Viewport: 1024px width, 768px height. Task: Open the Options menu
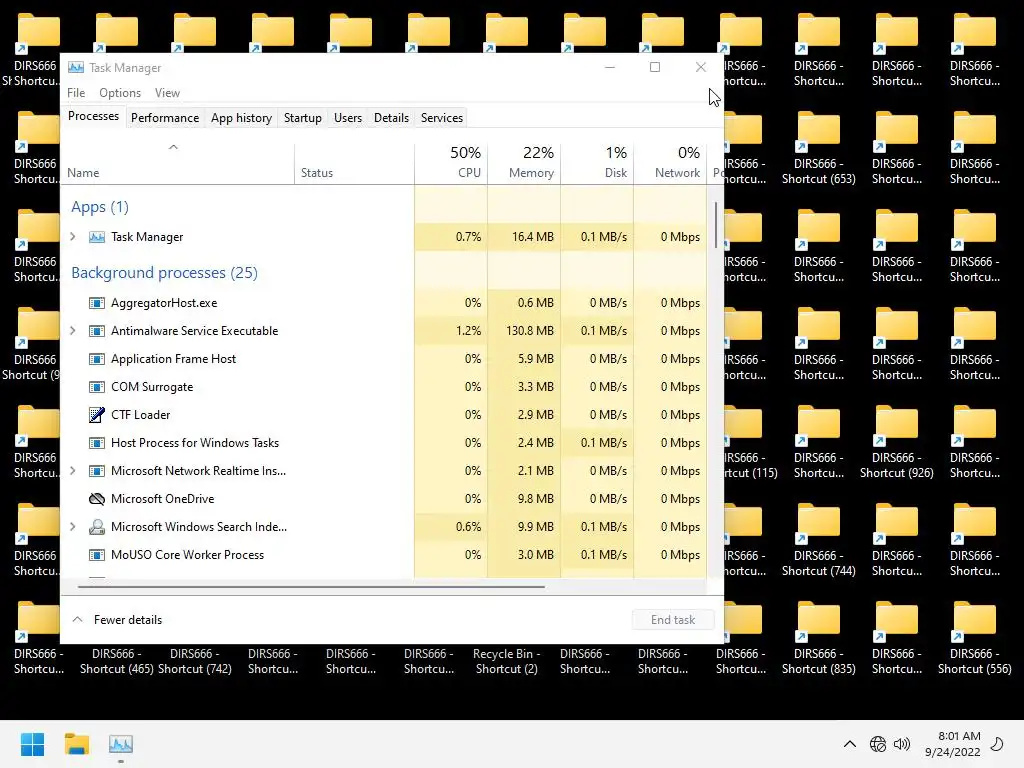point(120,93)
